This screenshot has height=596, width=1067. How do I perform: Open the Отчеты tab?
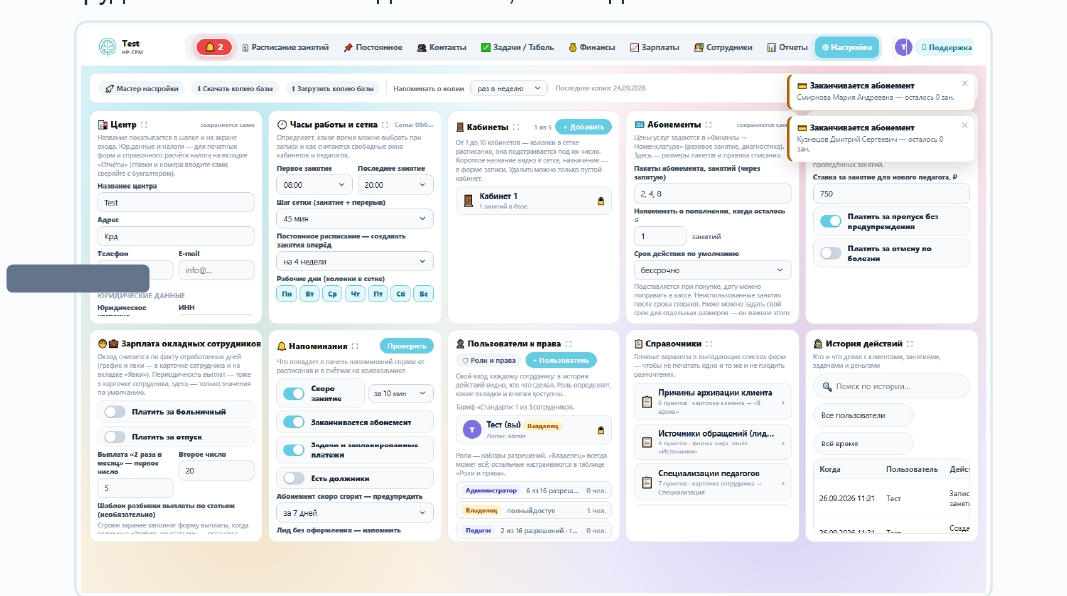tap(787, 48)
